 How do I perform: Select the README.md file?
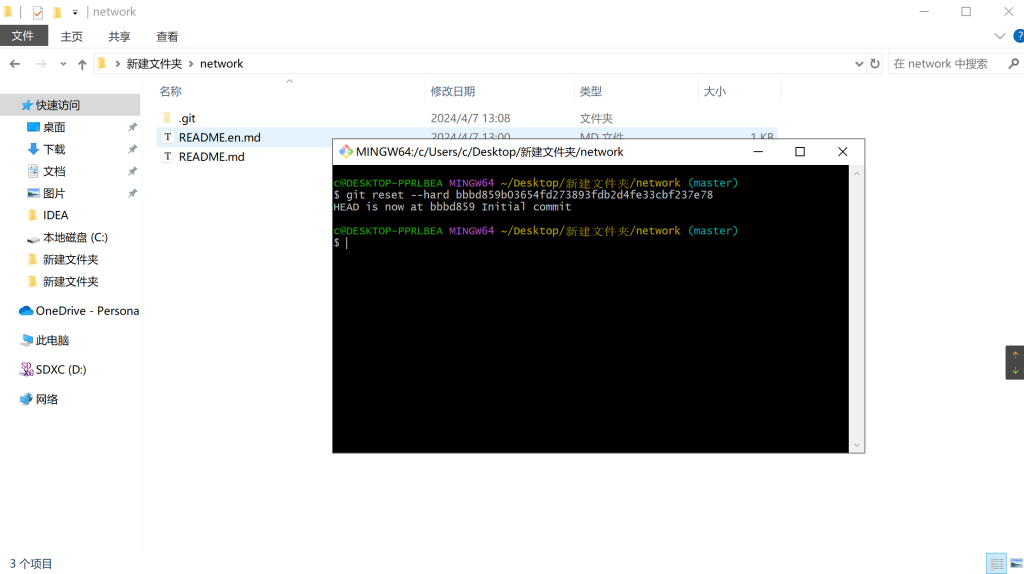[x=211, y=157]
